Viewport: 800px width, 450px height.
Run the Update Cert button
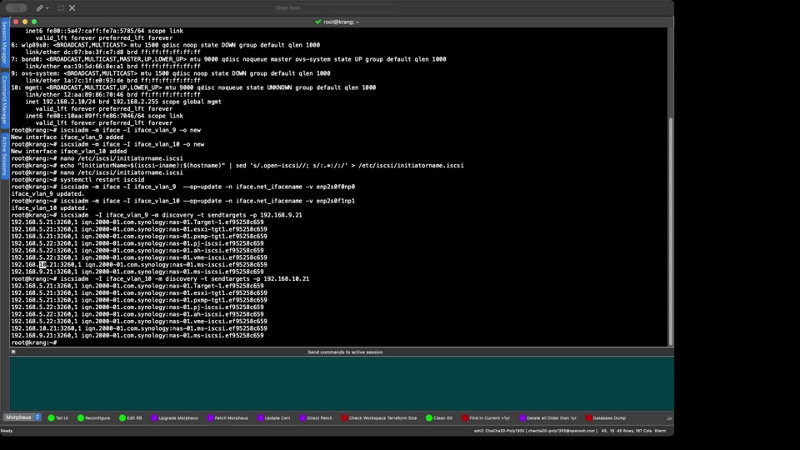pyautogui.click(x=274, y=418)
